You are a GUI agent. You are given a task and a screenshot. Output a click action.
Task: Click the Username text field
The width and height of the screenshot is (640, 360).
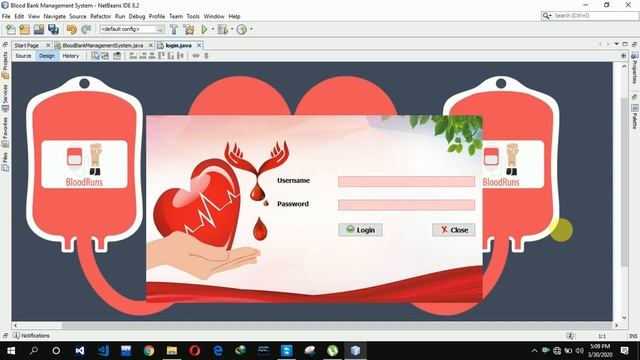(x=407, y=182)
